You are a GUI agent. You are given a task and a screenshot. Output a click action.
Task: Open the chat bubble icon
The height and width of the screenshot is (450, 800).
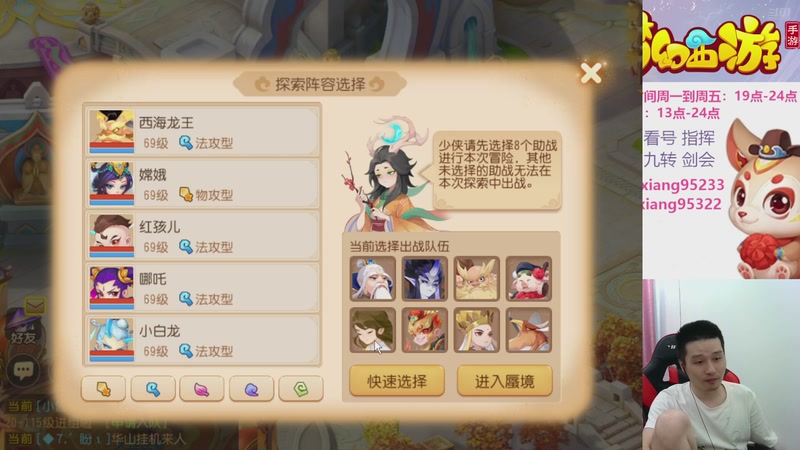(x=23, y=370)
